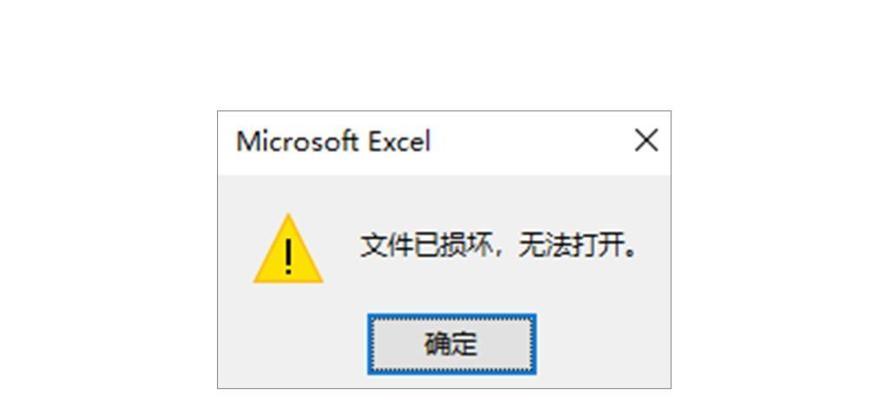The height and width of the screenshot is (400, 889).
Task: Dismiss the error using the X icon
Action: pyautogui.click(x=646, y=141)
